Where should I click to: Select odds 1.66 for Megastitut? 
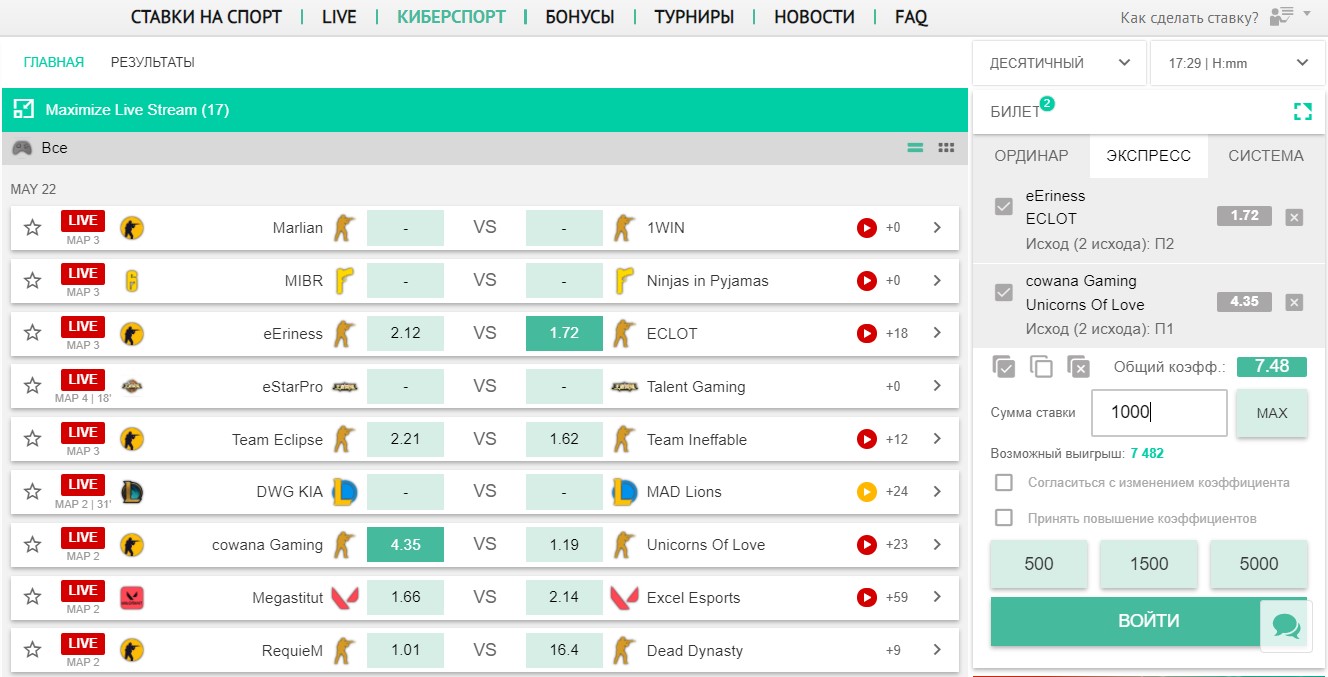point(405,597)
